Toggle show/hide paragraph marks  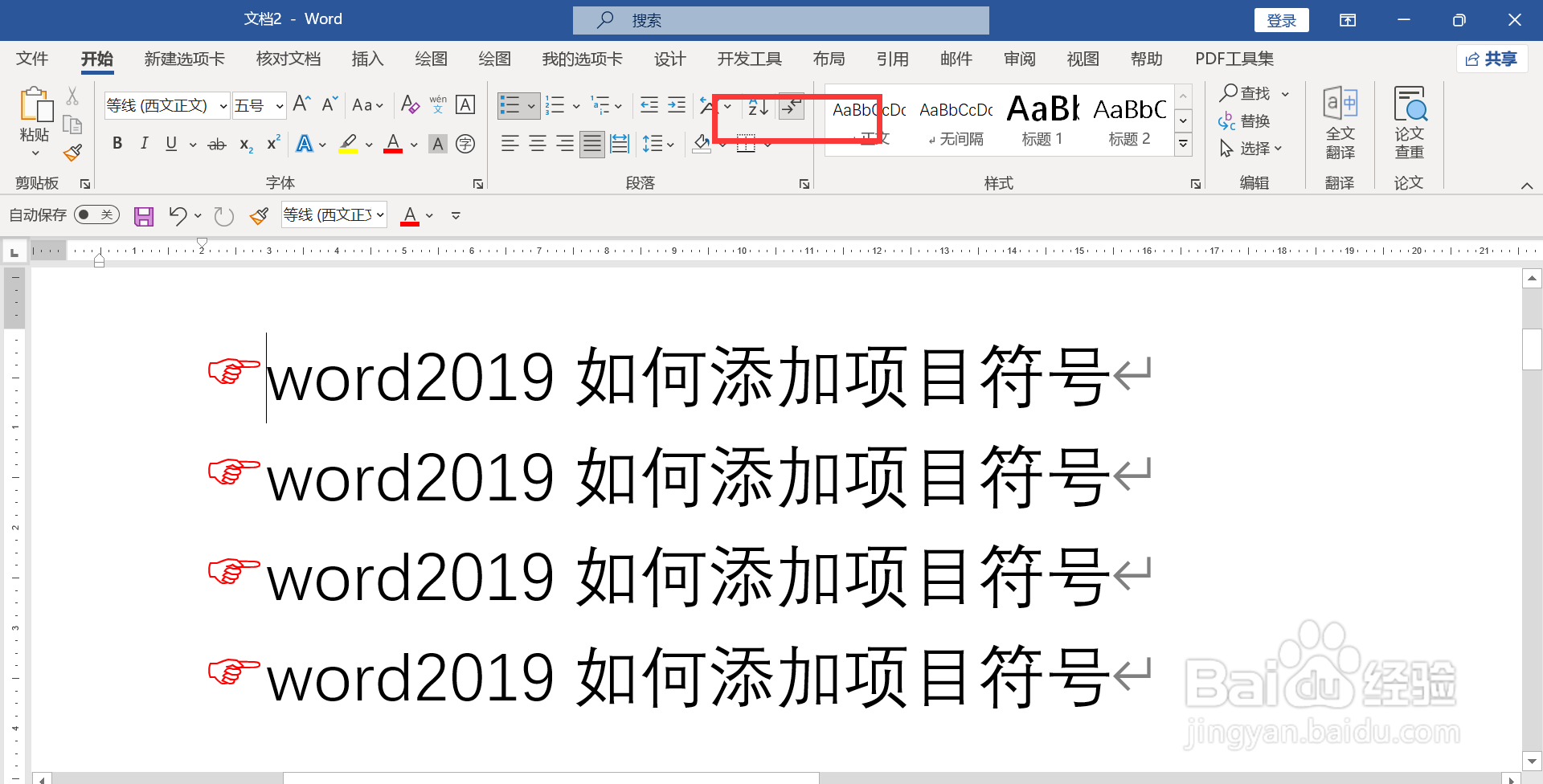(792, 106)
